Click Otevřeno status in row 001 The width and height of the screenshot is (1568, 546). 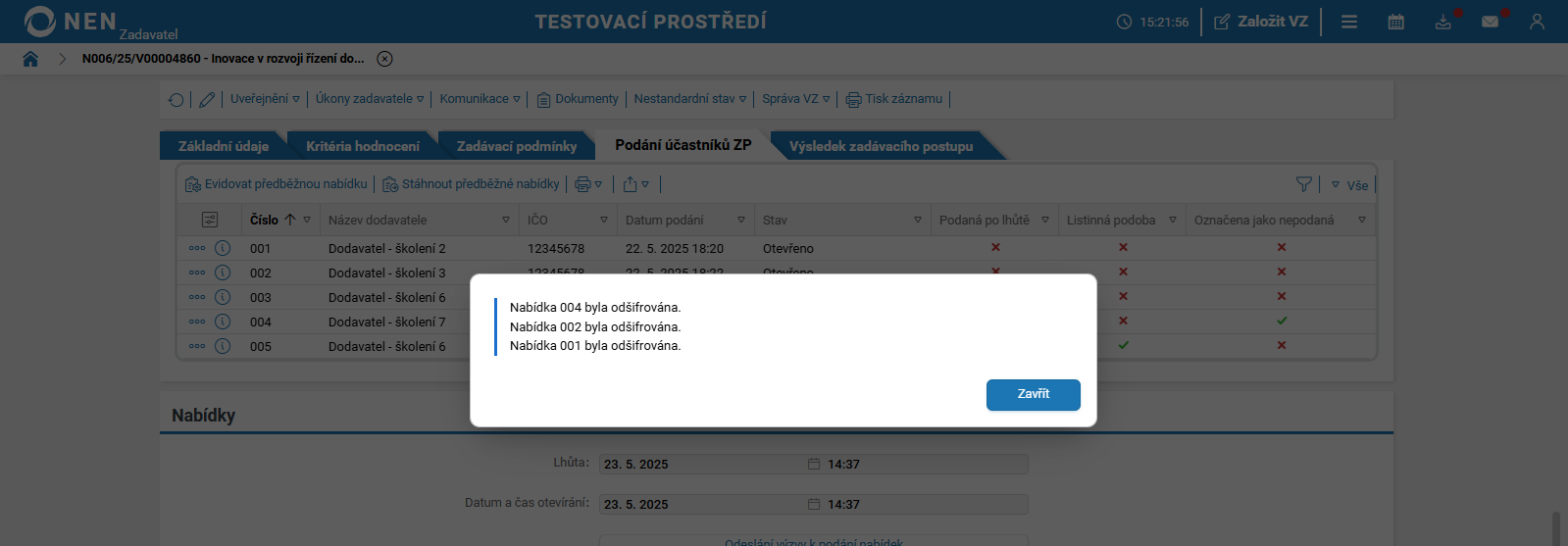click(x=788, y=249)
